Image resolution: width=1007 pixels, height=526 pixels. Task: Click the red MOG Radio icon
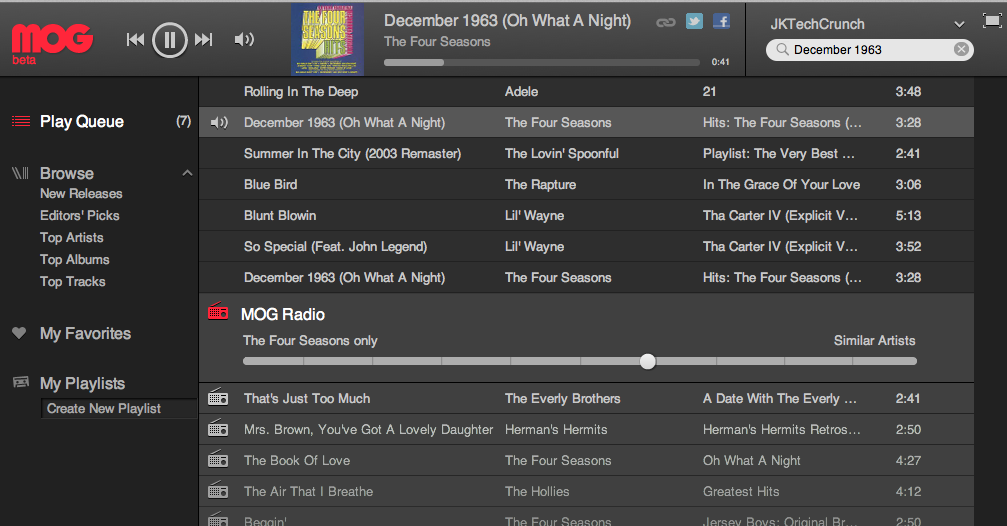click(x=218, y=311)
